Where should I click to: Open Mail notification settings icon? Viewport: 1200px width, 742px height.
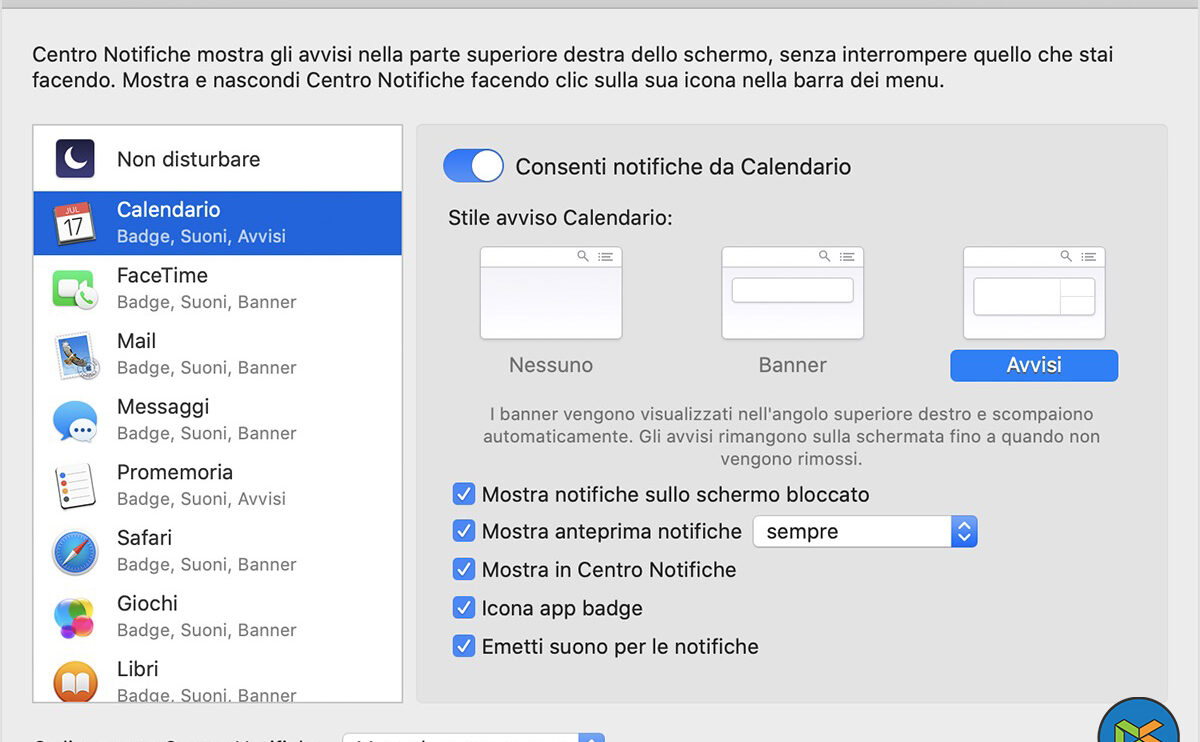coord(75,354)
